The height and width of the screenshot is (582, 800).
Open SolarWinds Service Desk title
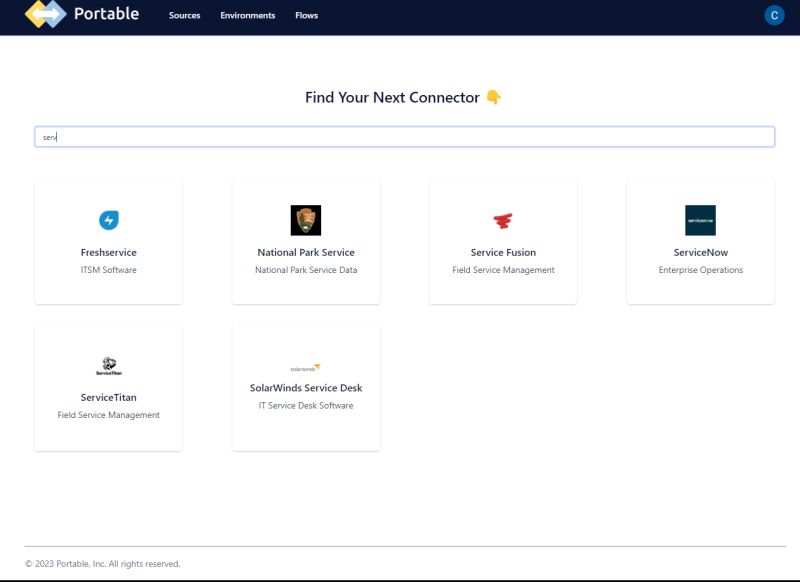305,388
